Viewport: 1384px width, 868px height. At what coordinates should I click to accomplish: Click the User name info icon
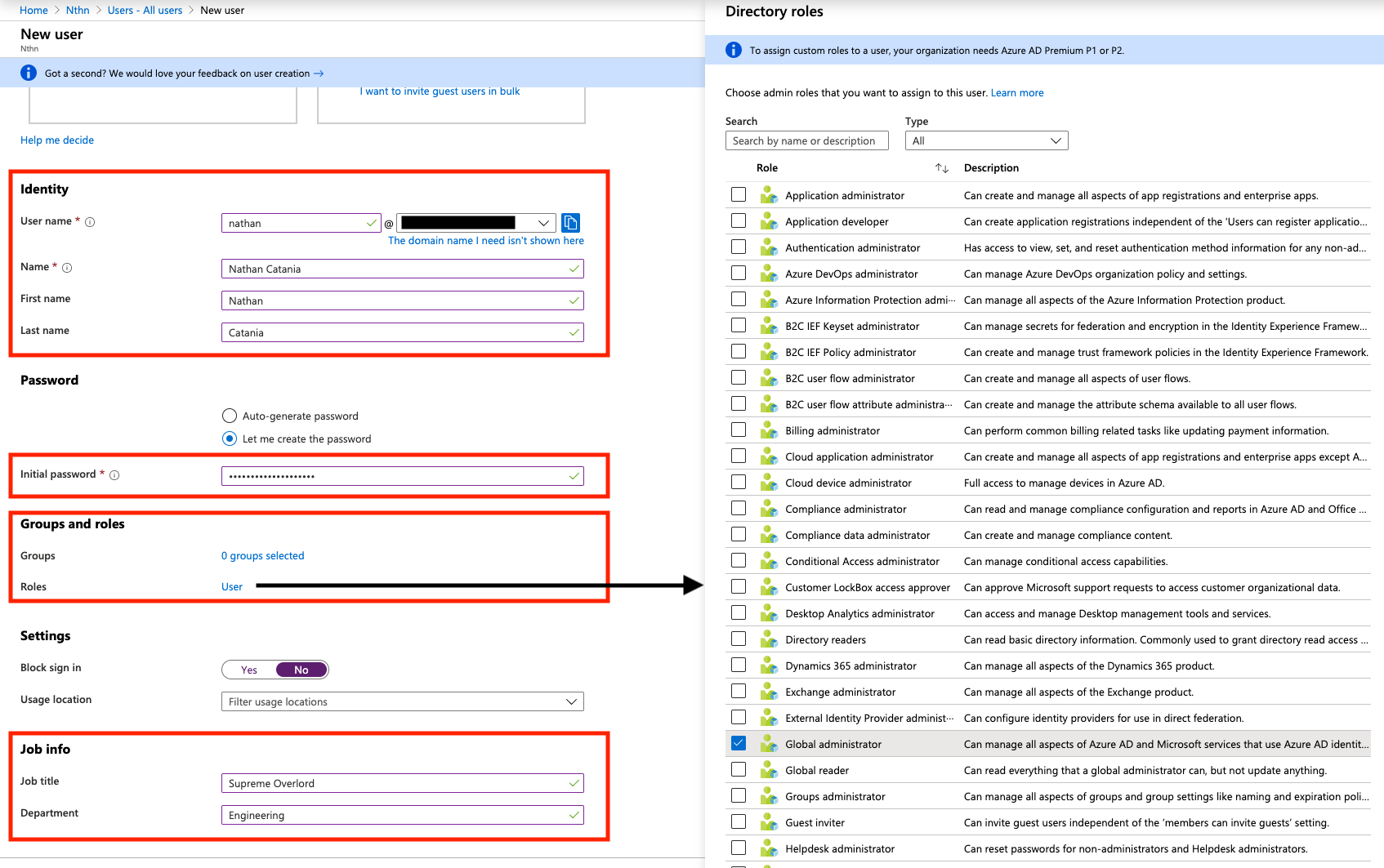coord(90,222)
